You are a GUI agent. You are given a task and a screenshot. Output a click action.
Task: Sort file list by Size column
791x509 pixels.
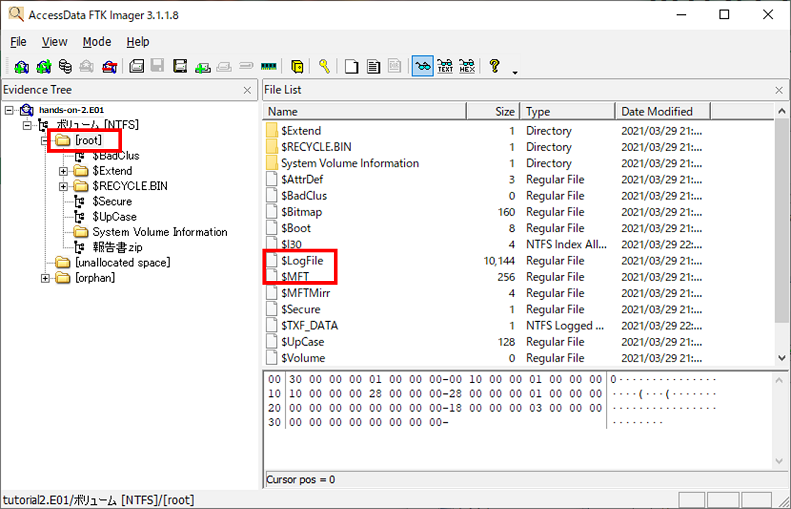493,111
